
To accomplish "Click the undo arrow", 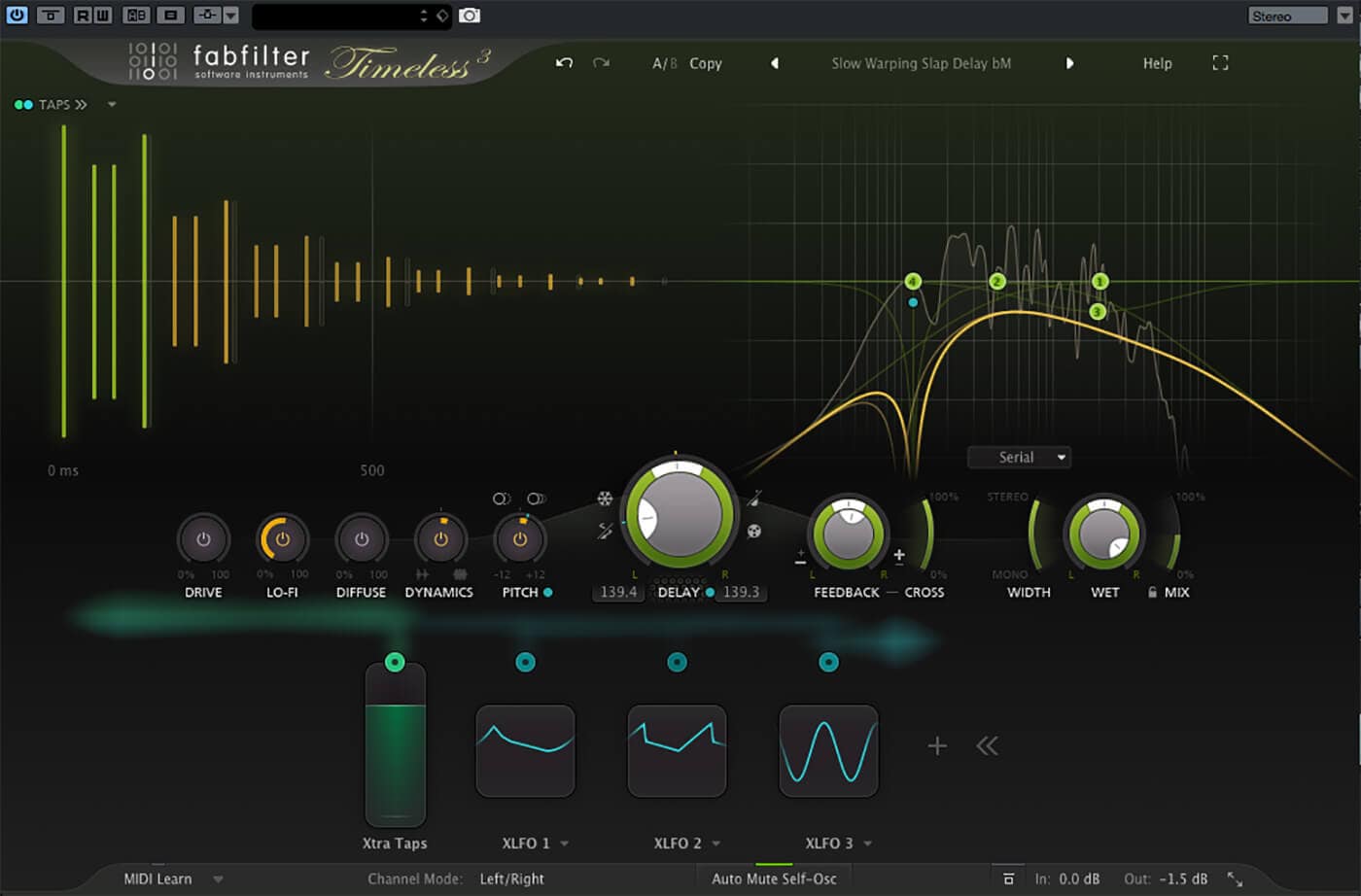I will tap(564, 63).
